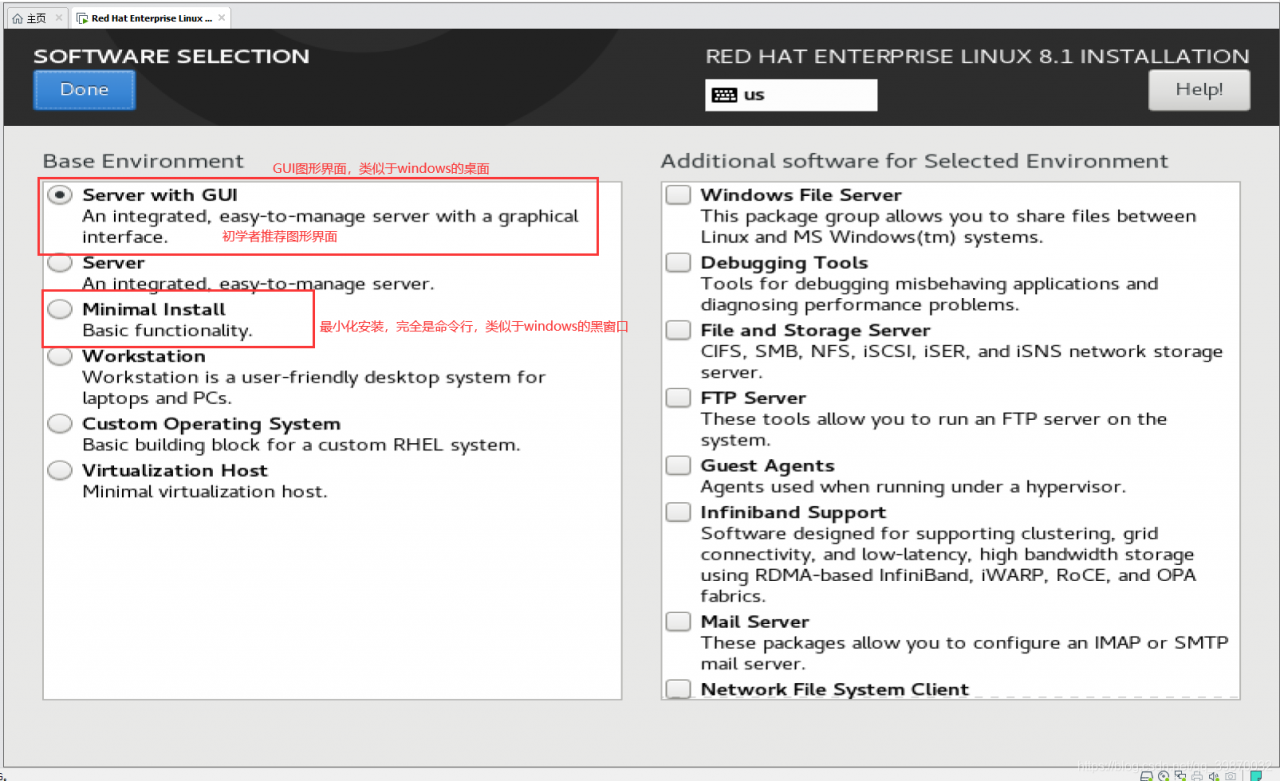The image size is (1280, 781).
Task: Click the us keyboard layout field
Action: (x=790, y=95)
